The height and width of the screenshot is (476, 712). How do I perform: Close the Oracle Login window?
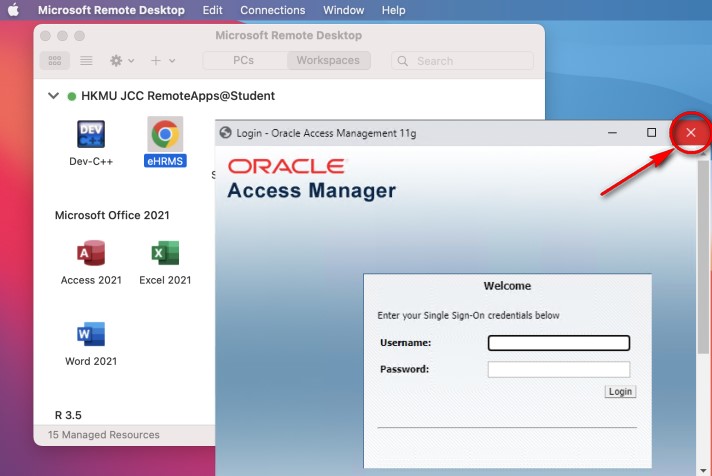[691, 133]
